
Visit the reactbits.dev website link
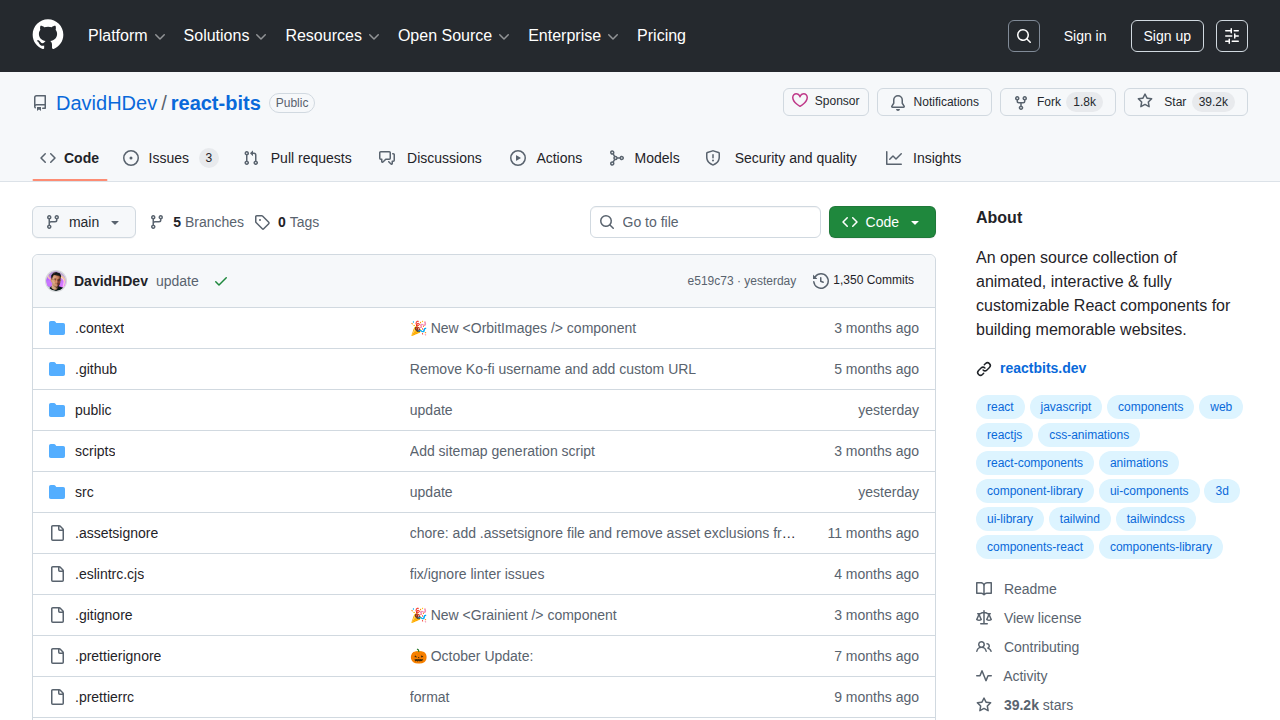1043,368
